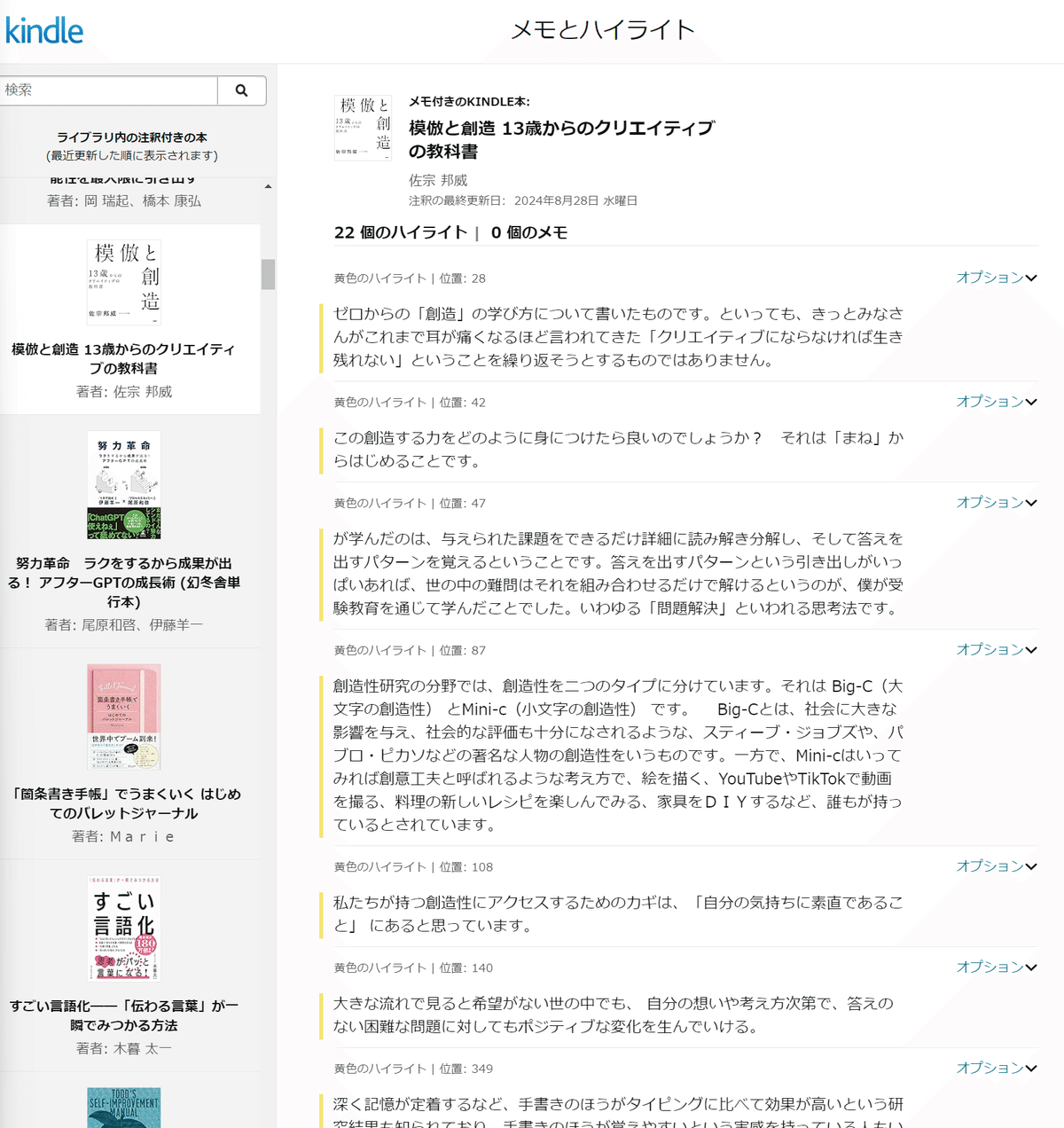
Task: Click highlight text starting 創造性研究の分野では
Action: click(618, 756)
